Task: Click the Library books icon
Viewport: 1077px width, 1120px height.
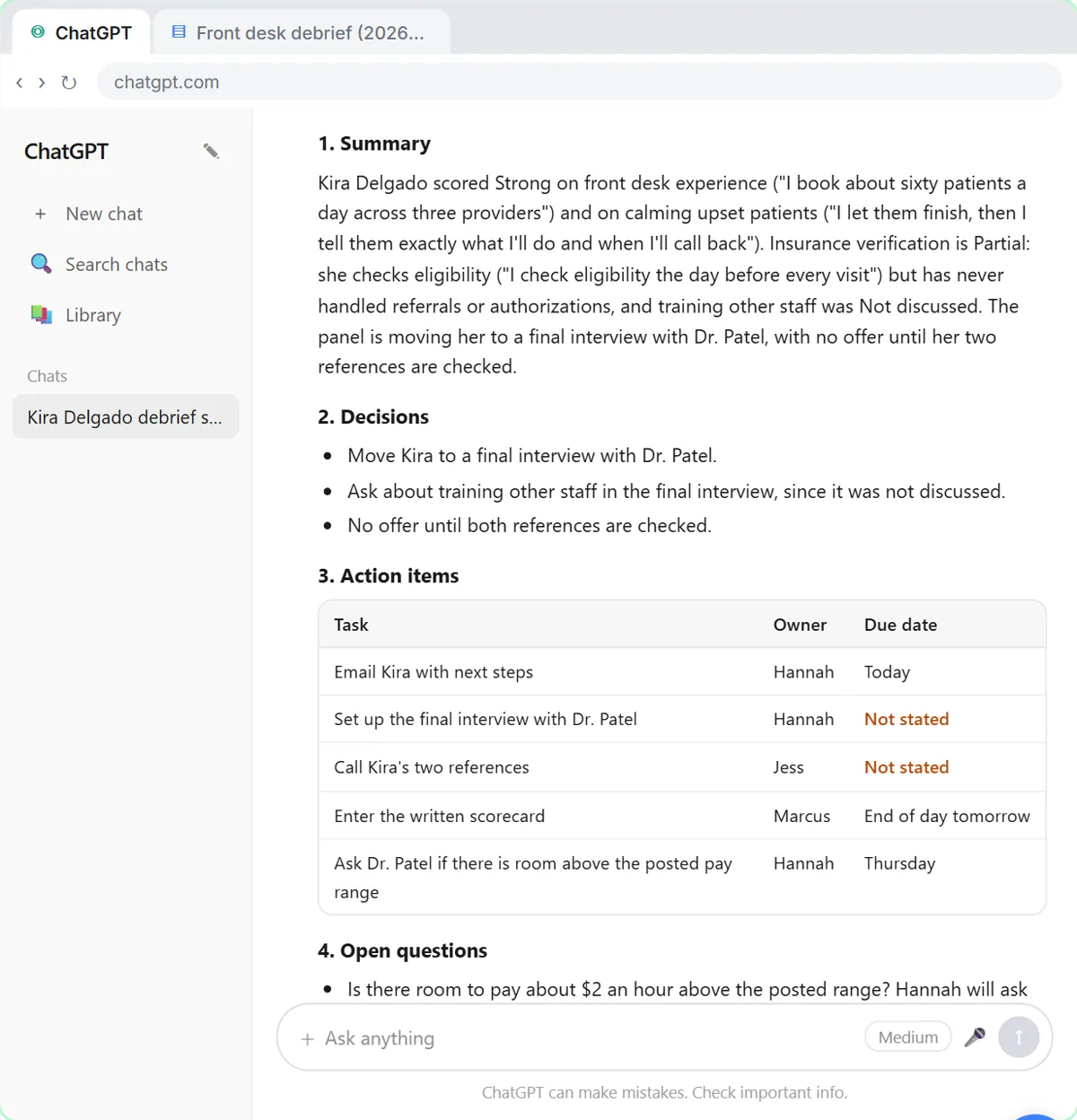Action: point(41,315)
